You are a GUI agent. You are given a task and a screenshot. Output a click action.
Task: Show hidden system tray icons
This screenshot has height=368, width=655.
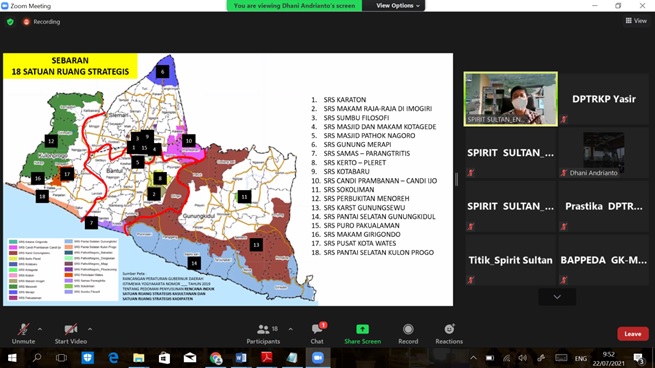473,358
